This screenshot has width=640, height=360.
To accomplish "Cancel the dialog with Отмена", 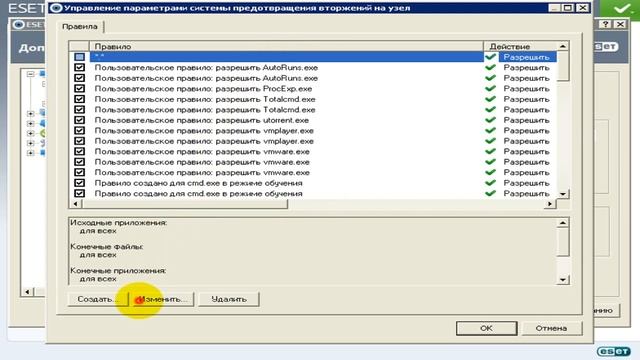I will click(551, 328).
